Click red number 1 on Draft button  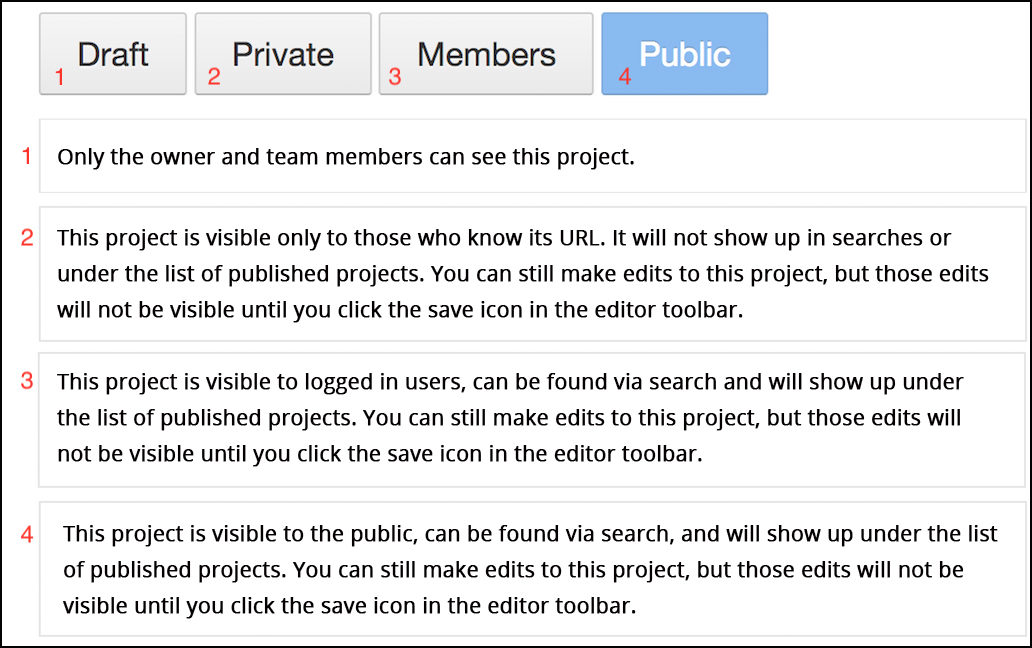(60, 77)
